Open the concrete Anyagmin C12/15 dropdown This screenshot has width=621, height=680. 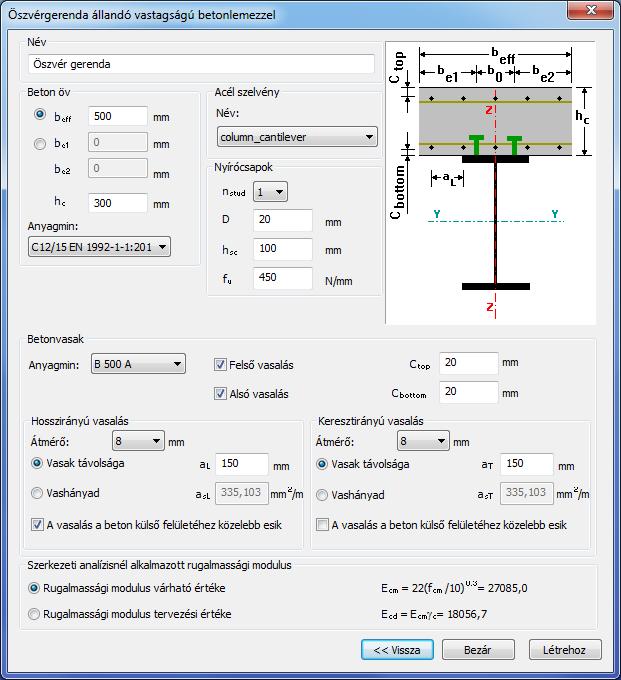point(99,247)
